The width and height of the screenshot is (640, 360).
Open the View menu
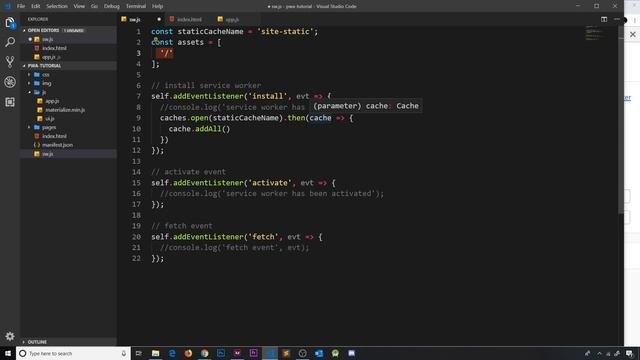click(x=79, y=6)
